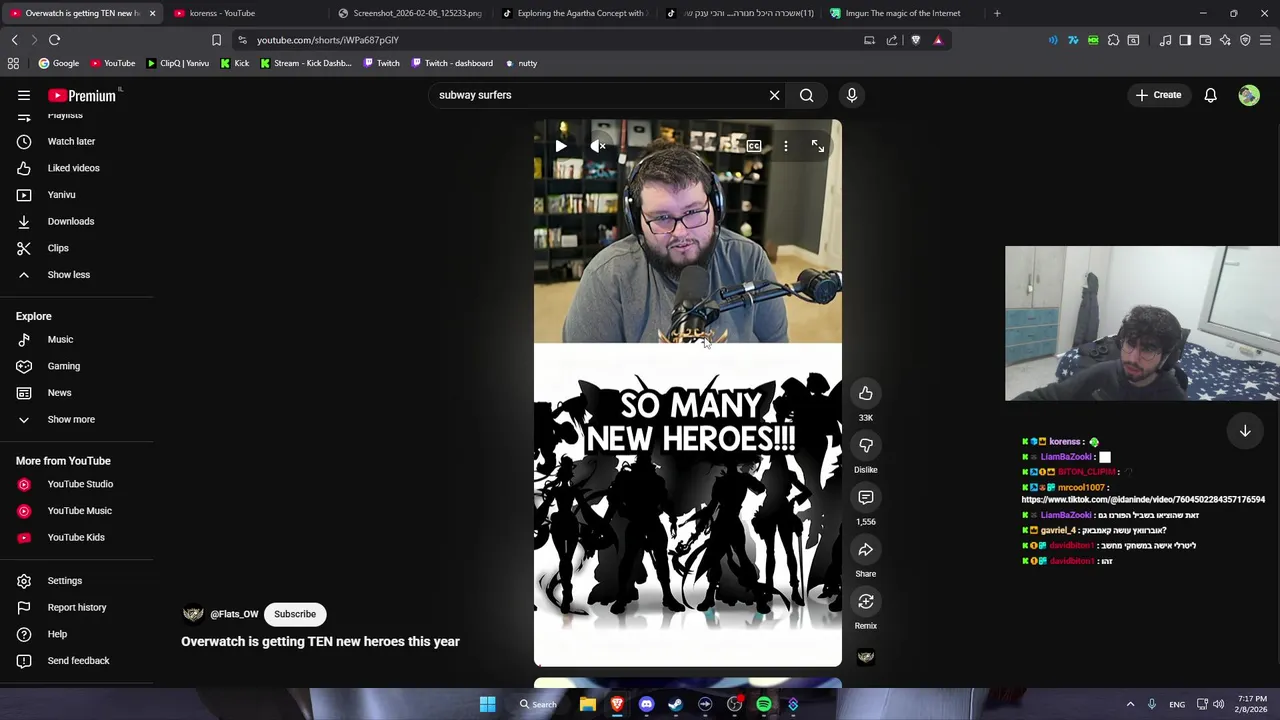Image resolution: width=1280 pixels, height=720 pixels.
Task: Click into the YouTube search field
Action: pos(600,95)
